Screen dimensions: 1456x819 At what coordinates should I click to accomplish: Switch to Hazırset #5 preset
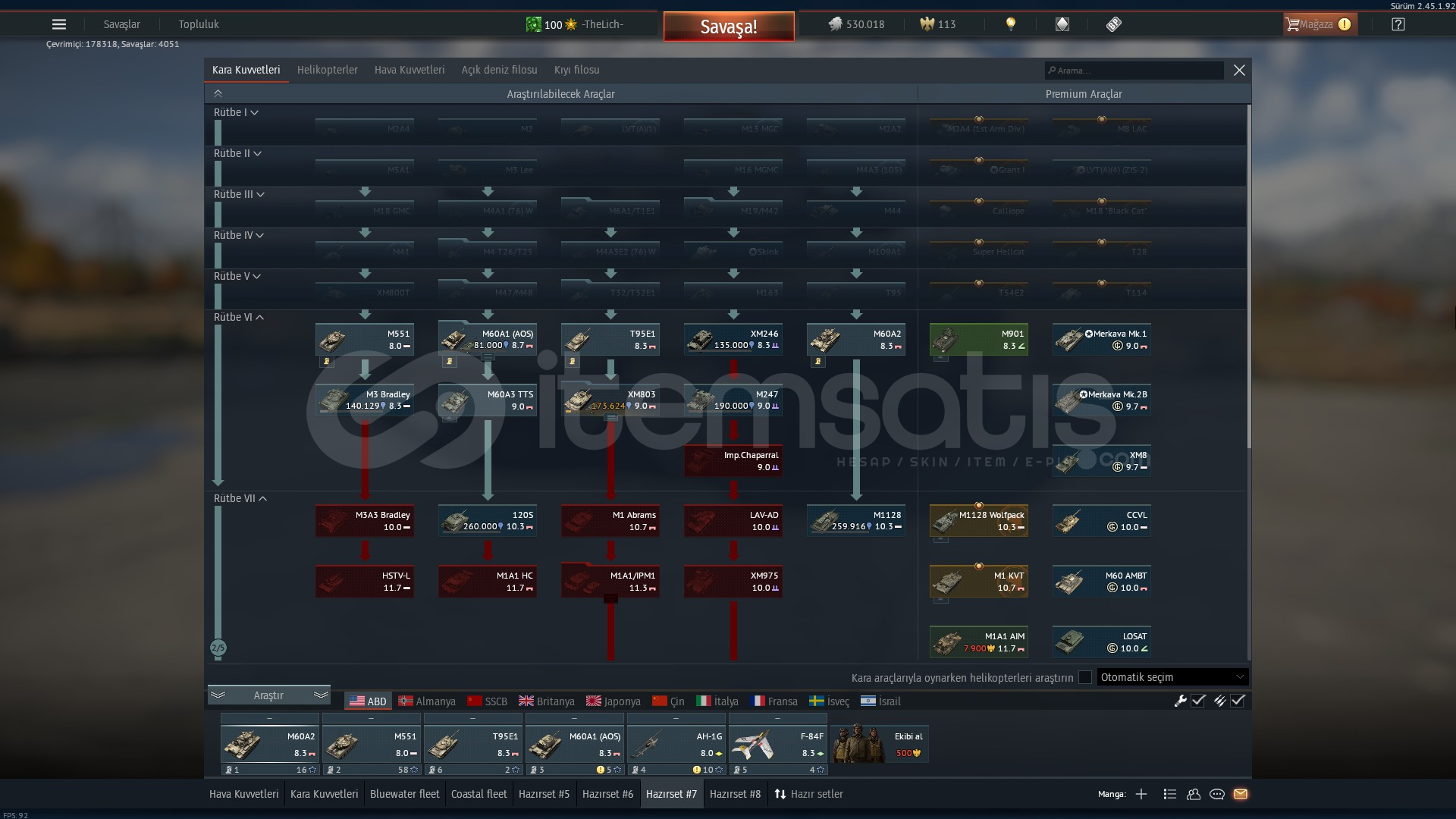click(544, 794)
